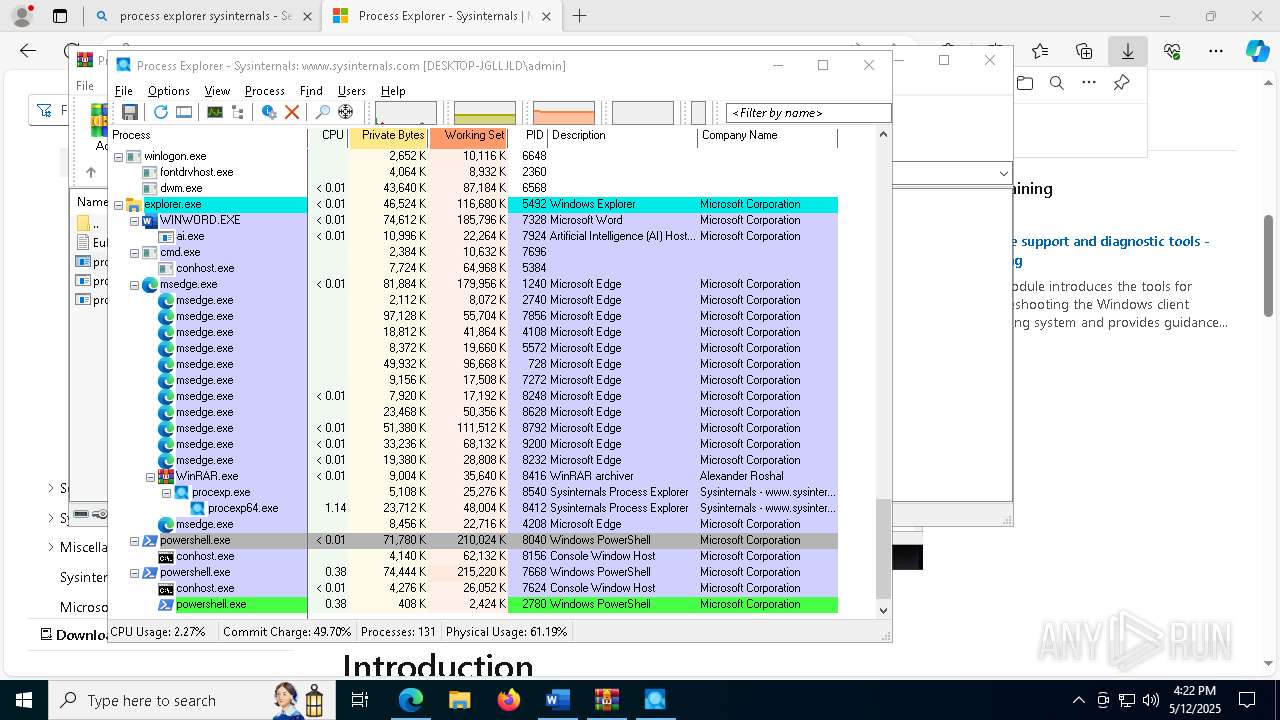Click the Properties toolbar icon
1280x720 pixels.
click(x=269, y=112)
